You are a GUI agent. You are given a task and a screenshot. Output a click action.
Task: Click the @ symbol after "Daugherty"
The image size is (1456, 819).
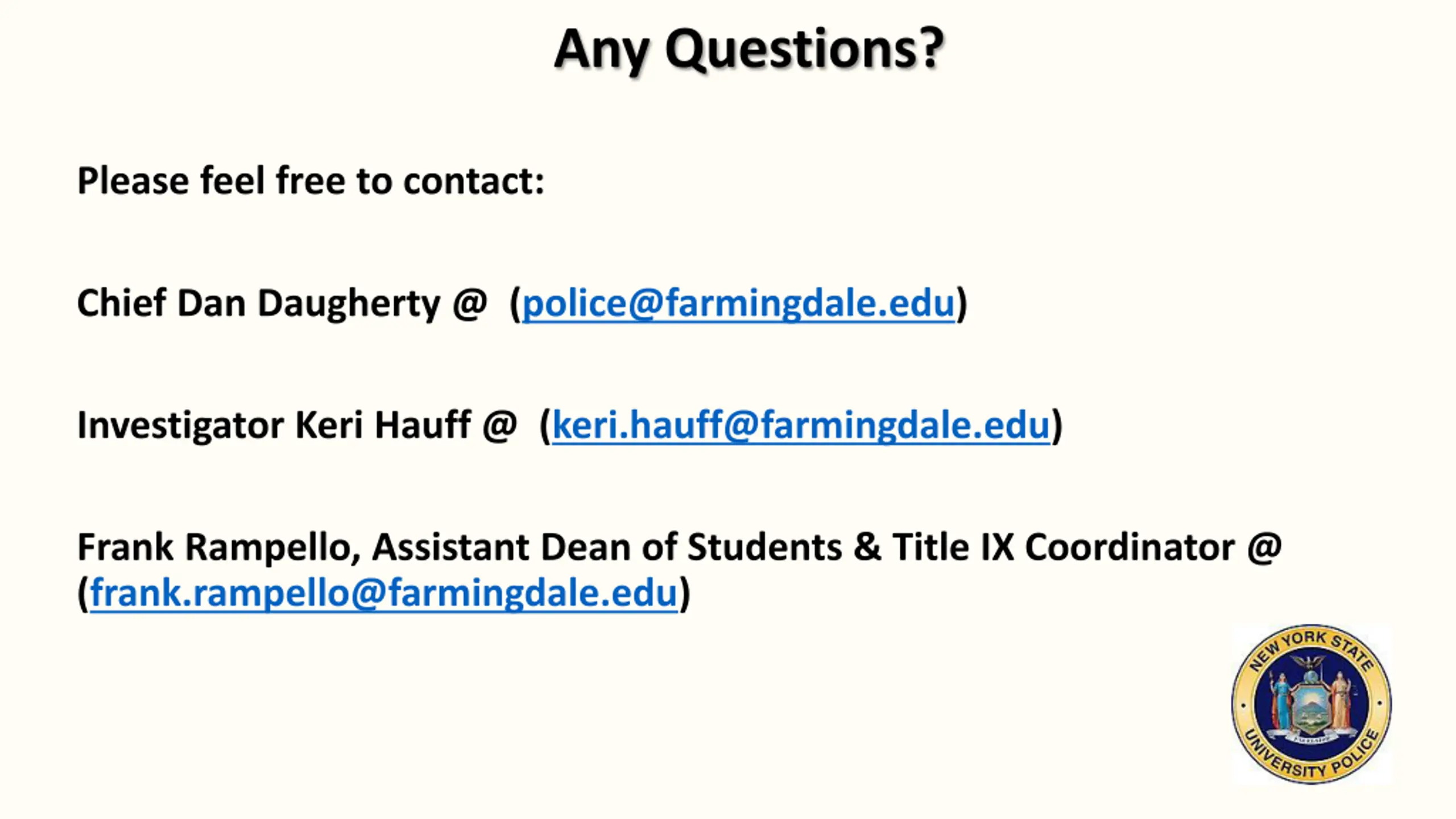tap(470, 304)
